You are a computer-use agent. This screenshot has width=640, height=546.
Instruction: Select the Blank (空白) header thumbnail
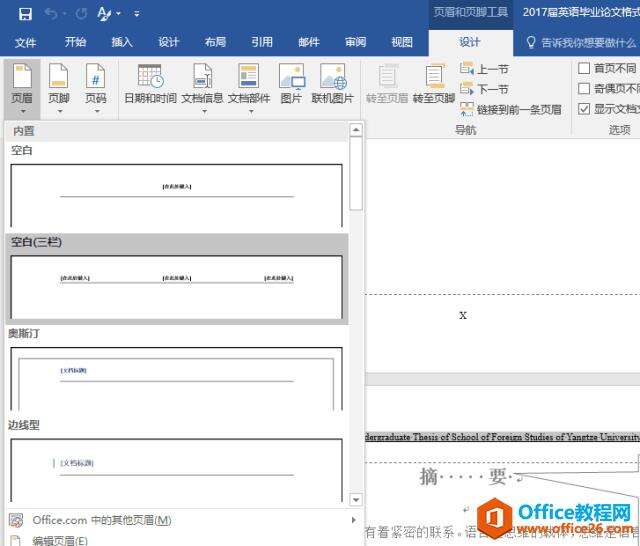[x=176, y=195]
